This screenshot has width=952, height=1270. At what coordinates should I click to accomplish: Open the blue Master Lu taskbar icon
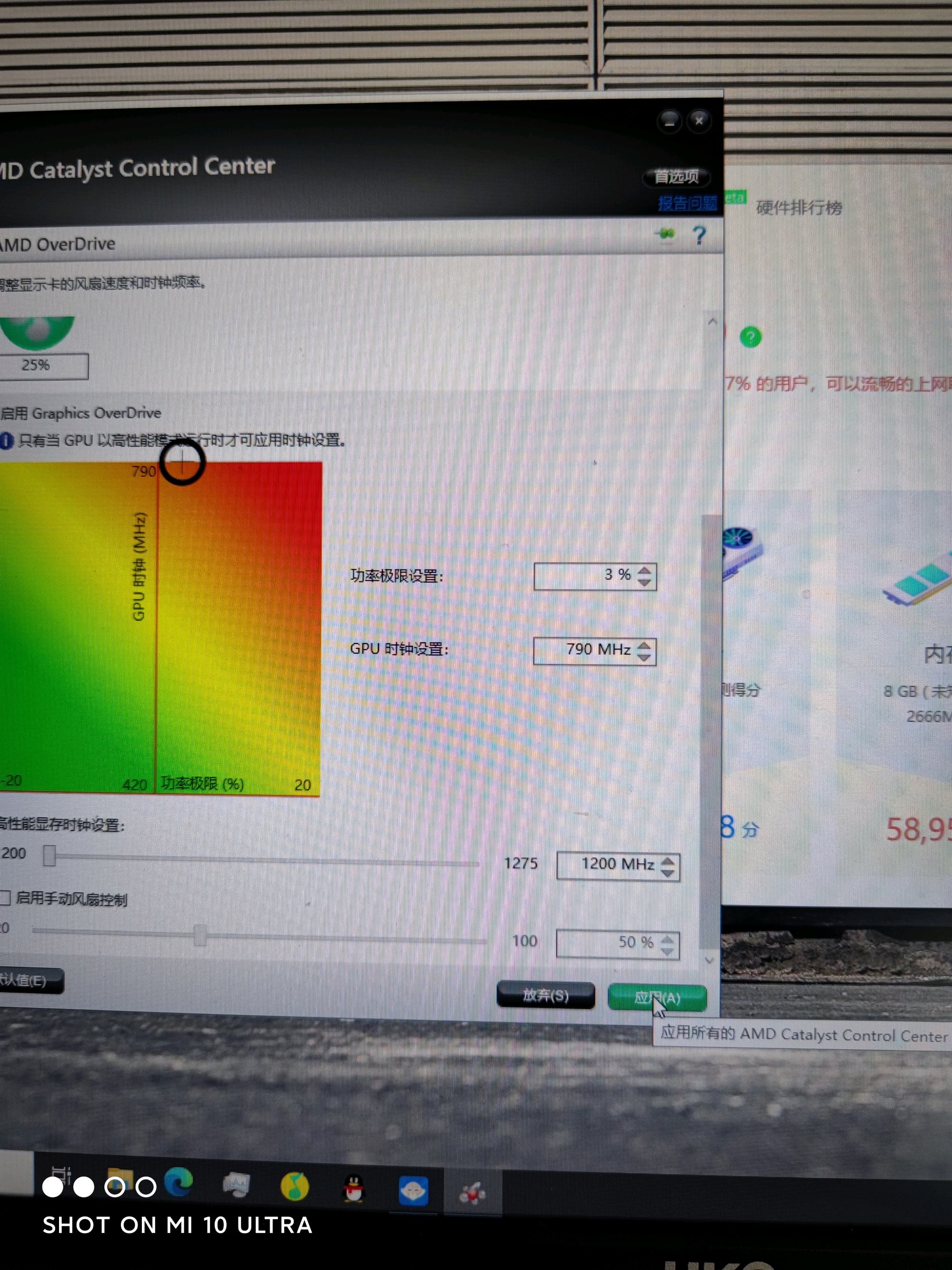point(413,1190)
